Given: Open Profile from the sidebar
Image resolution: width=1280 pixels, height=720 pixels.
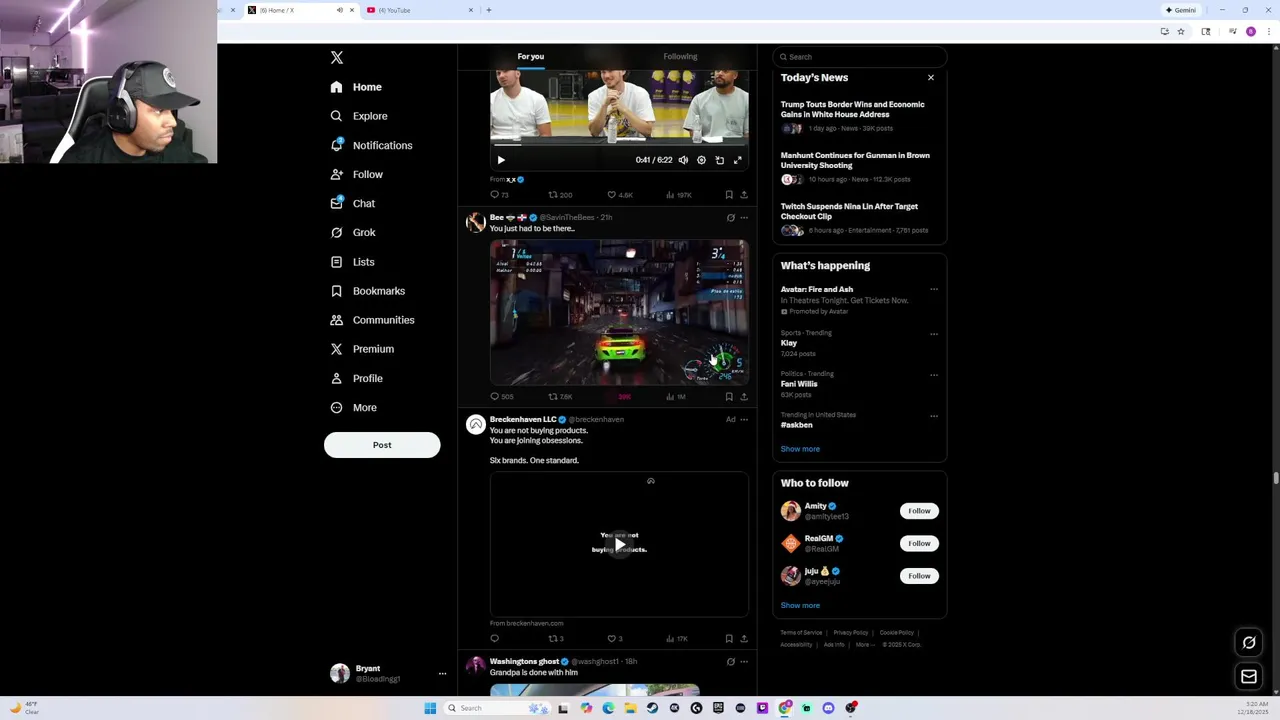Looking at the screenshot, I should click(x=357, y=378).
